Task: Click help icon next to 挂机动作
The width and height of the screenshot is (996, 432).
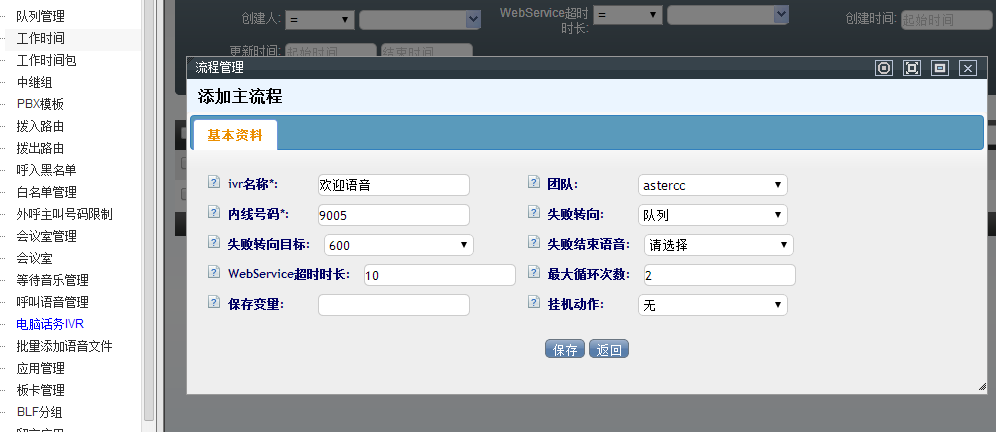Action: pos(534,303)
